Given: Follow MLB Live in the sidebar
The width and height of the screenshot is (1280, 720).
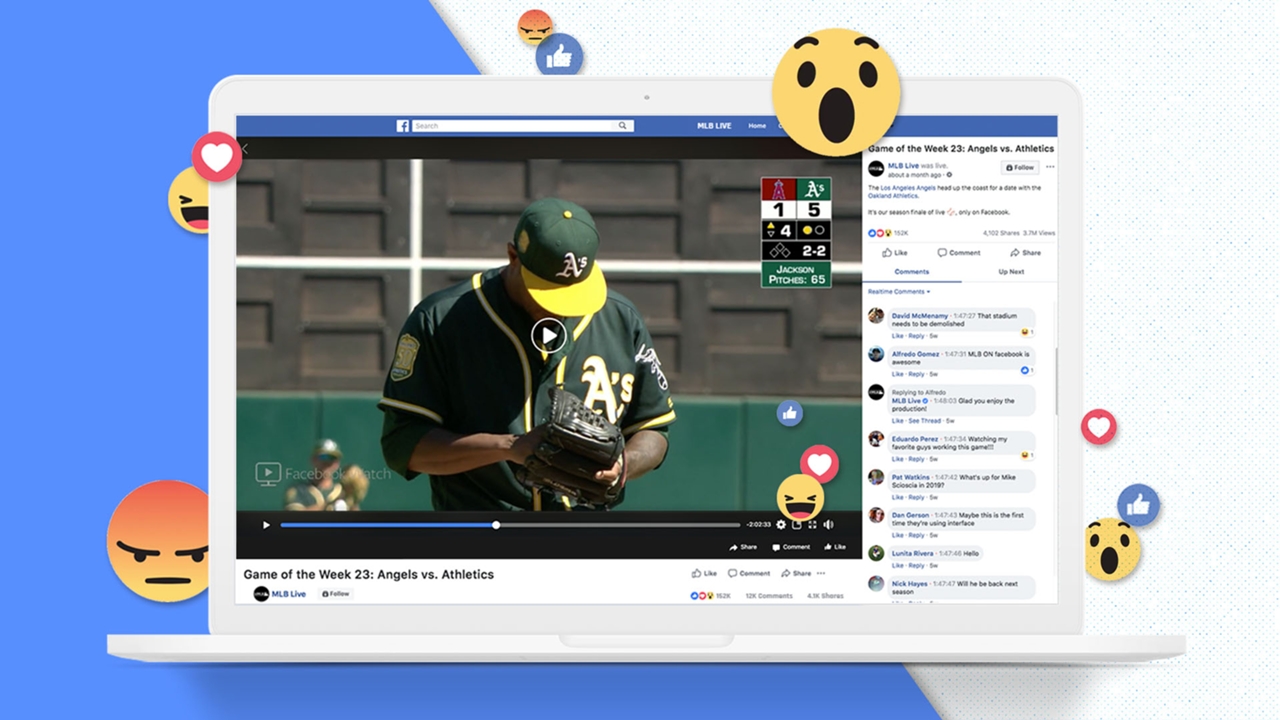Looking at the screenshot, I should pyautogui.click(x=1020, y=167).
